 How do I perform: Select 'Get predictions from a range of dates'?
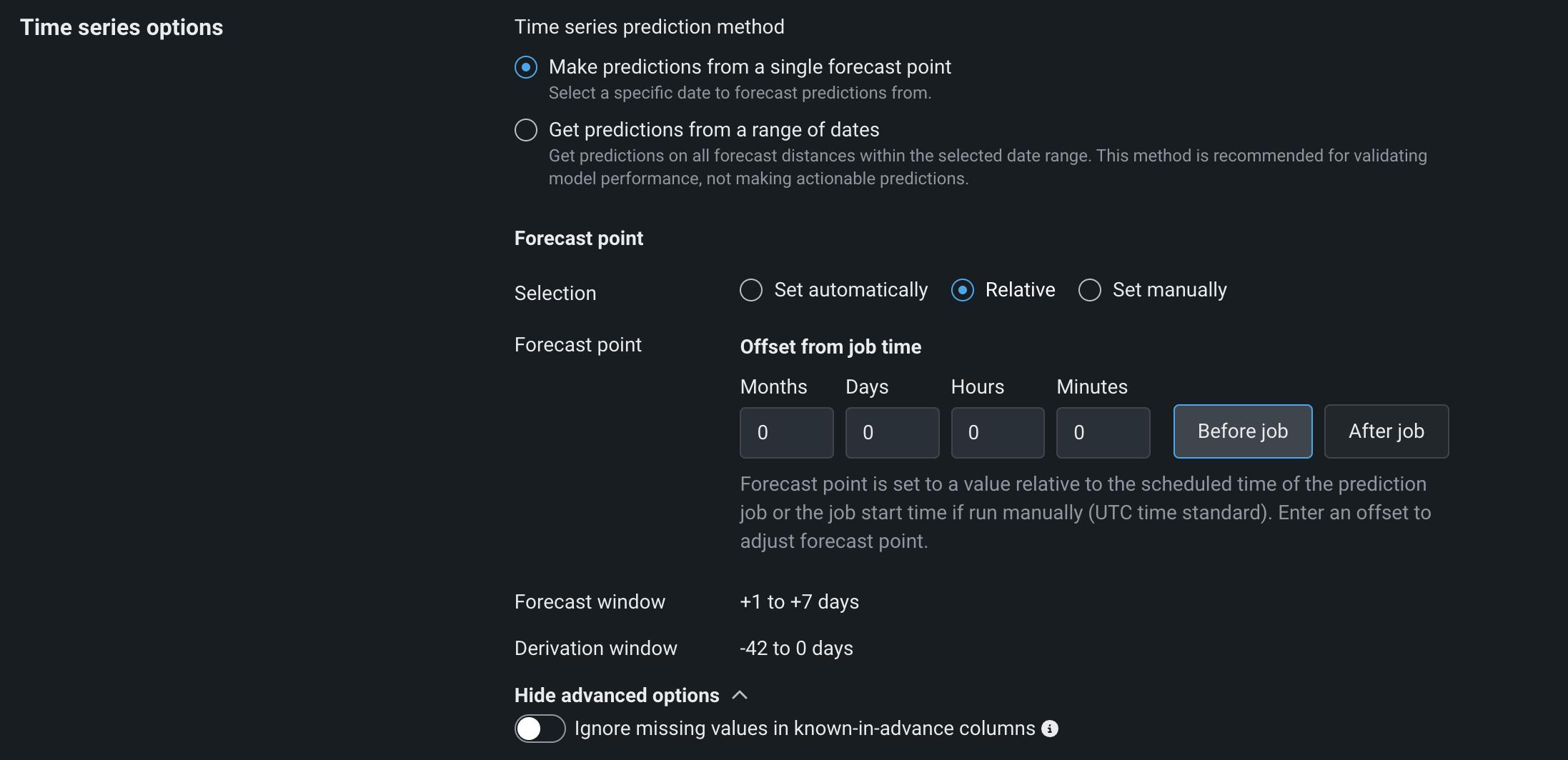[x=526, y=130]
